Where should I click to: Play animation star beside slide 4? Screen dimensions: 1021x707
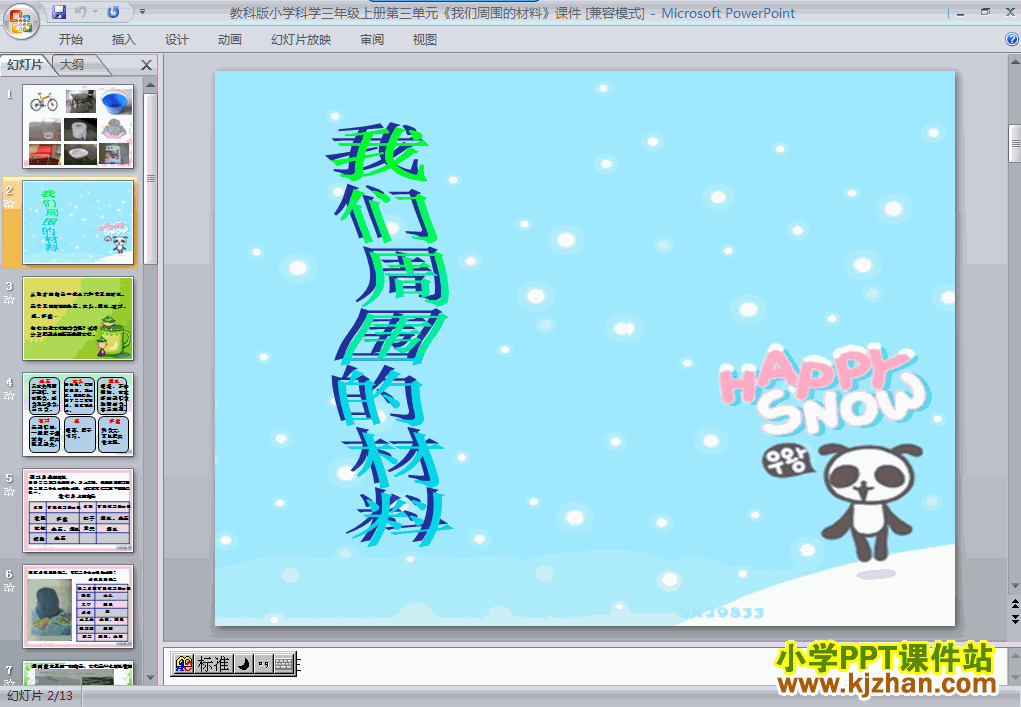[x=9, y=396]
